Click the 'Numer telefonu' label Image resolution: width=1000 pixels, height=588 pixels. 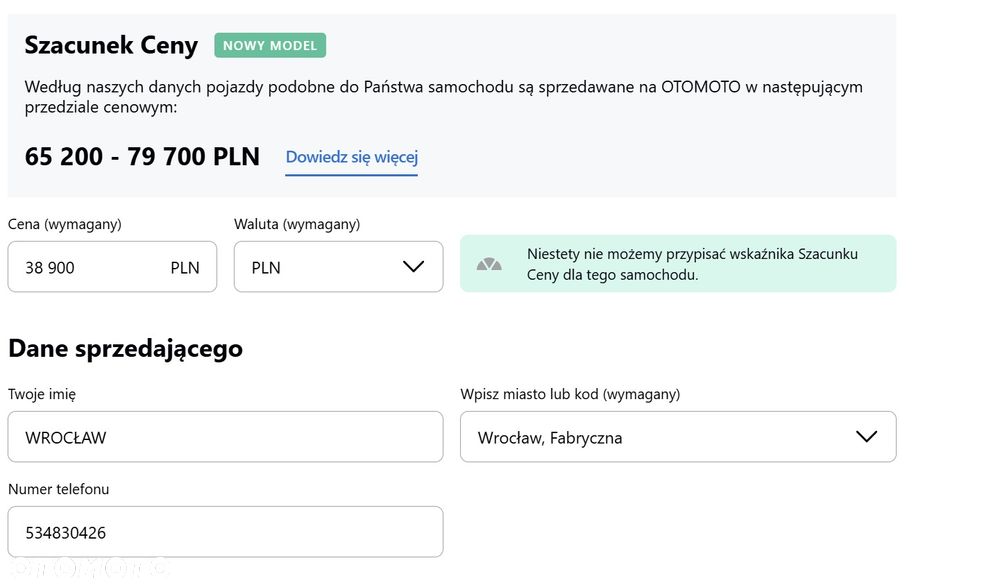pos(58,489)
